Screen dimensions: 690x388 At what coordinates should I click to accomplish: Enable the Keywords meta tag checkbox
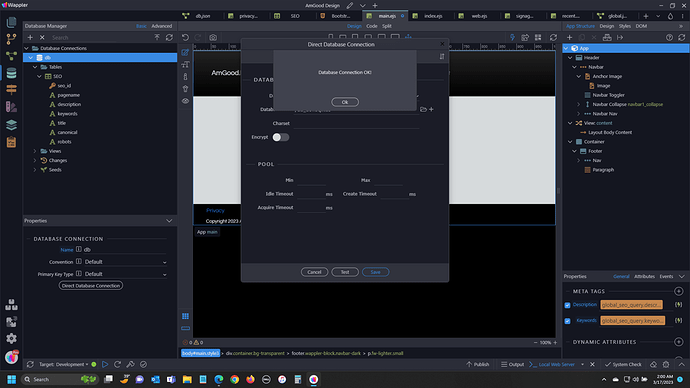[567, 321]
